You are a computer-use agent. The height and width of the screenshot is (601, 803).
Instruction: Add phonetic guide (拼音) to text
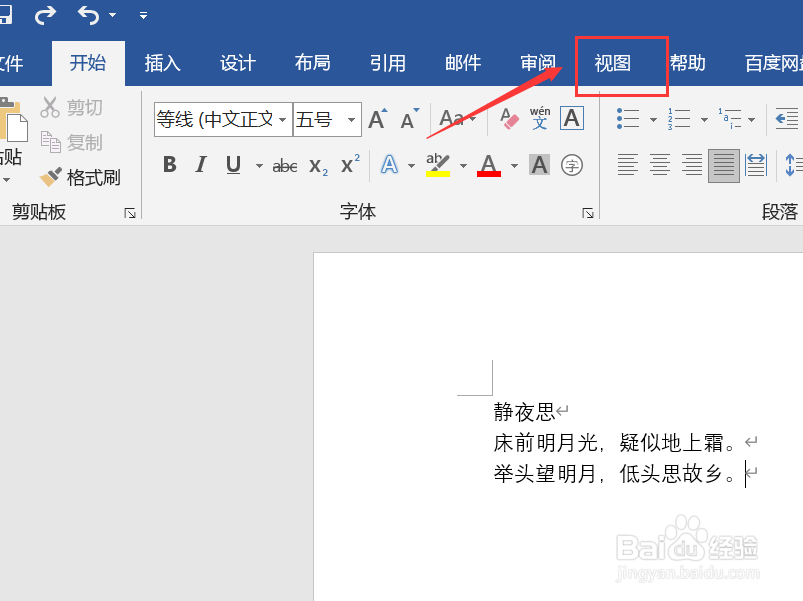pos(540,118)
